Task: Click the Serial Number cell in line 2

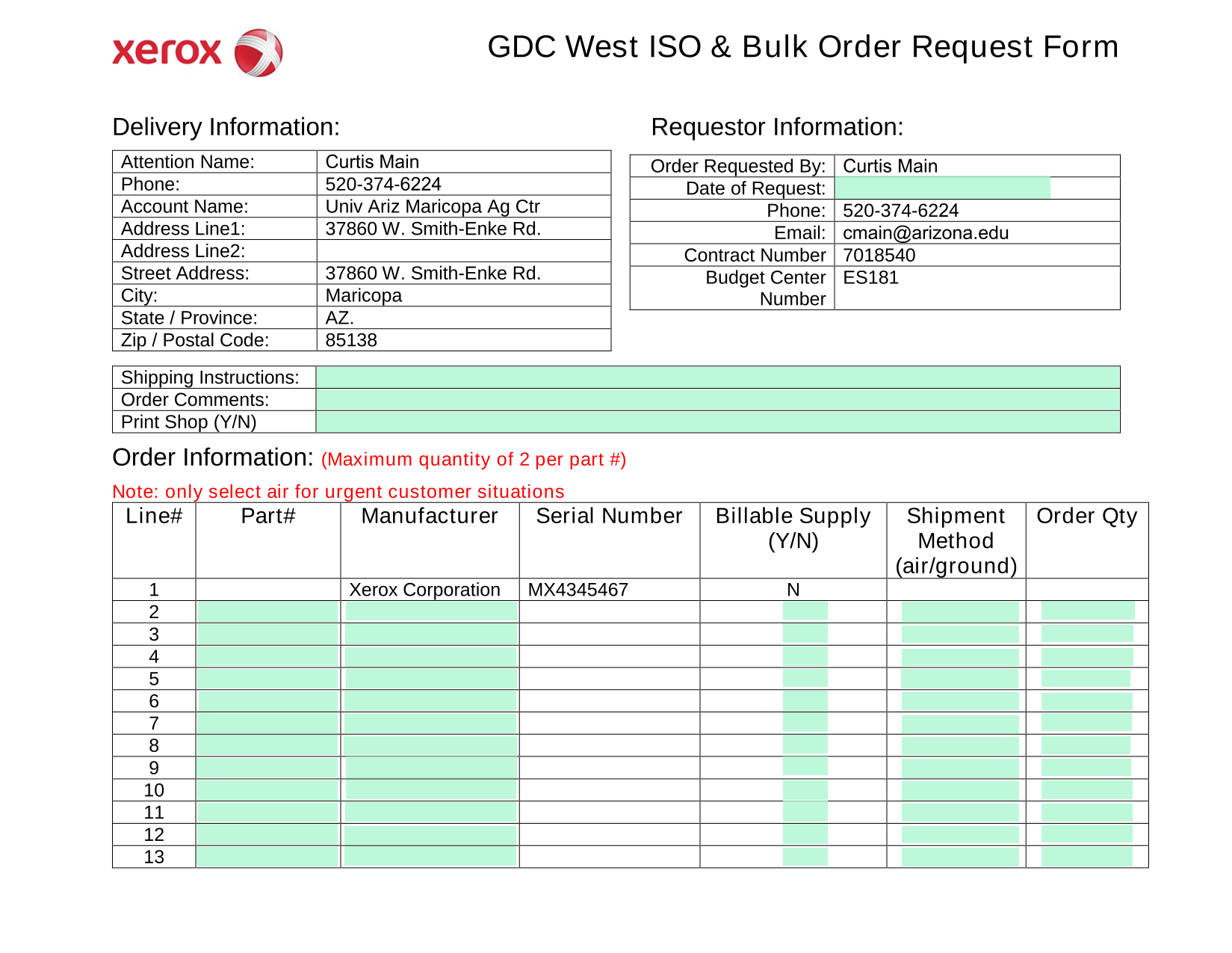Action: click(610, 611)
